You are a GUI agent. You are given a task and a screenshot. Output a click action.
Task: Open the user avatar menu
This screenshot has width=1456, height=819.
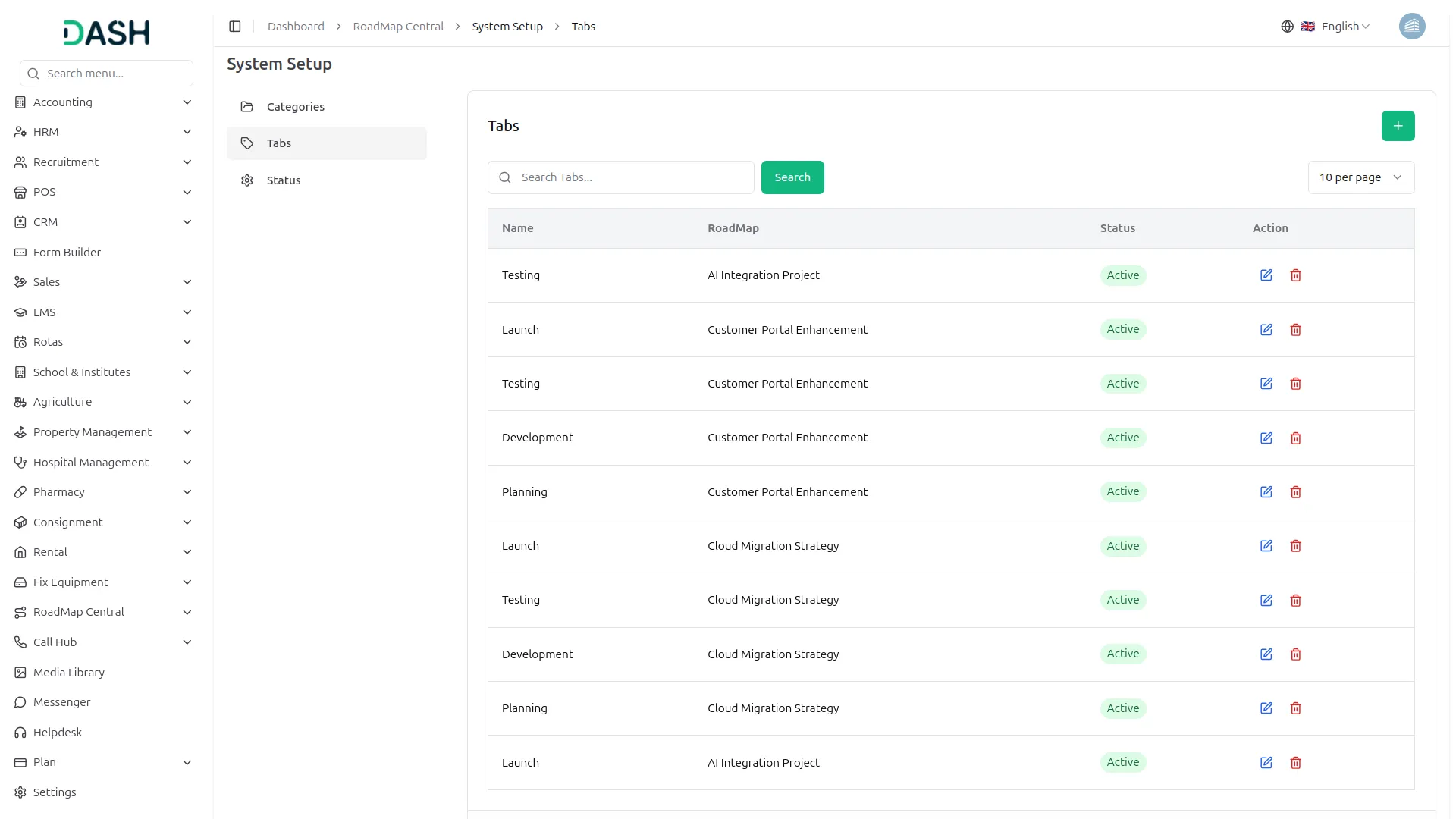coord(1411,27)
